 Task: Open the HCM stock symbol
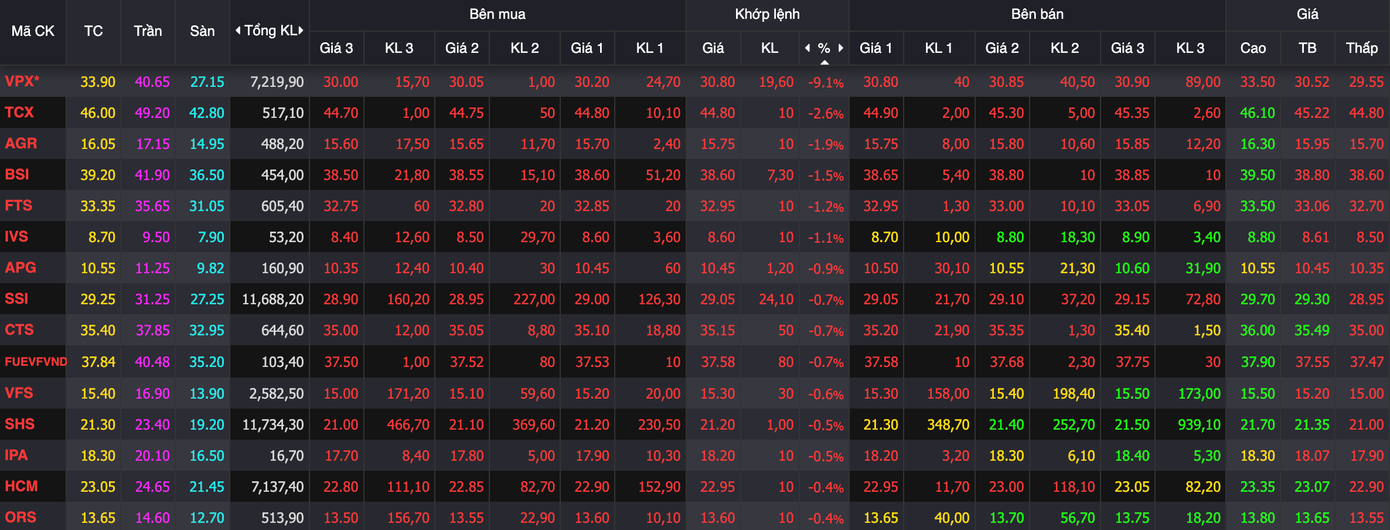tap(20, 486)
